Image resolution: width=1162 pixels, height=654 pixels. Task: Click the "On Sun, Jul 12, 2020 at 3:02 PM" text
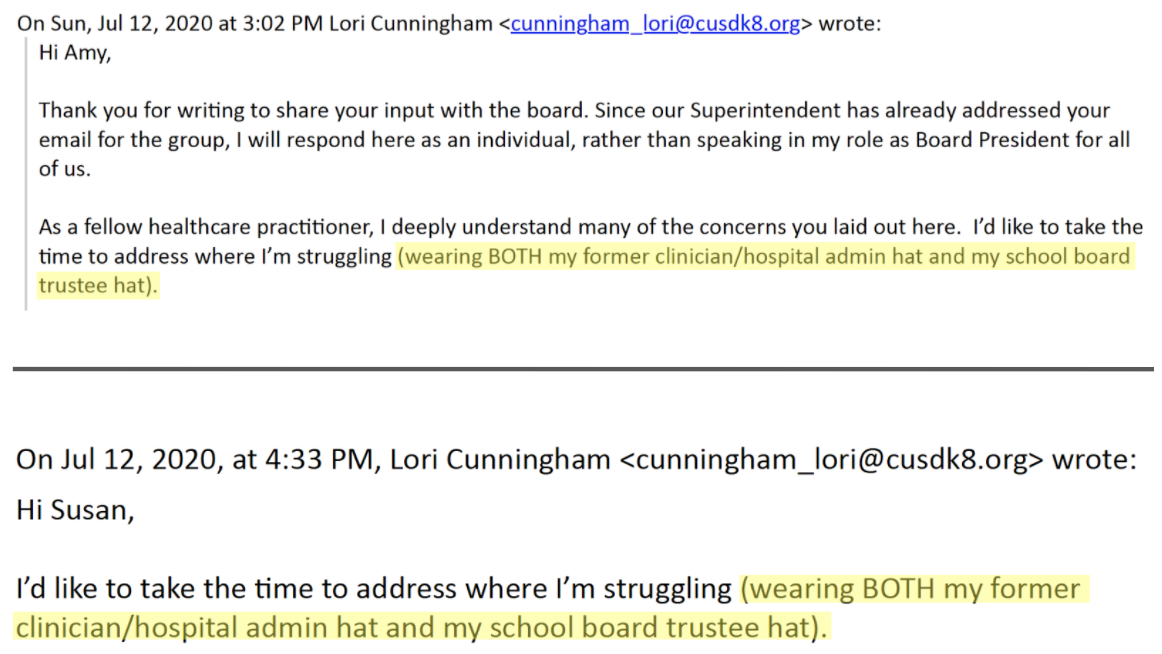[170, 24]
